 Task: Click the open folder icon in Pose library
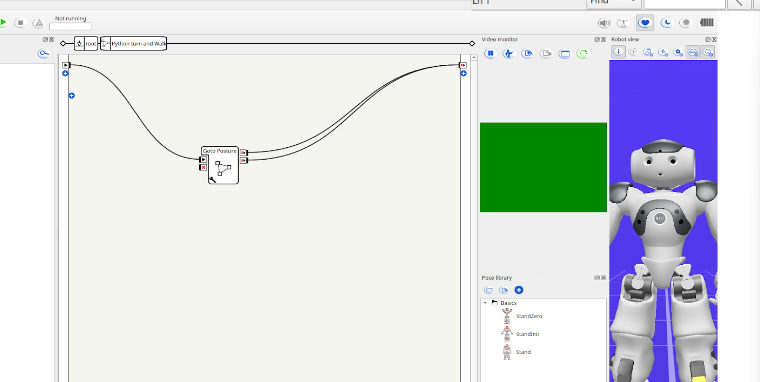[x=489, y=290]
